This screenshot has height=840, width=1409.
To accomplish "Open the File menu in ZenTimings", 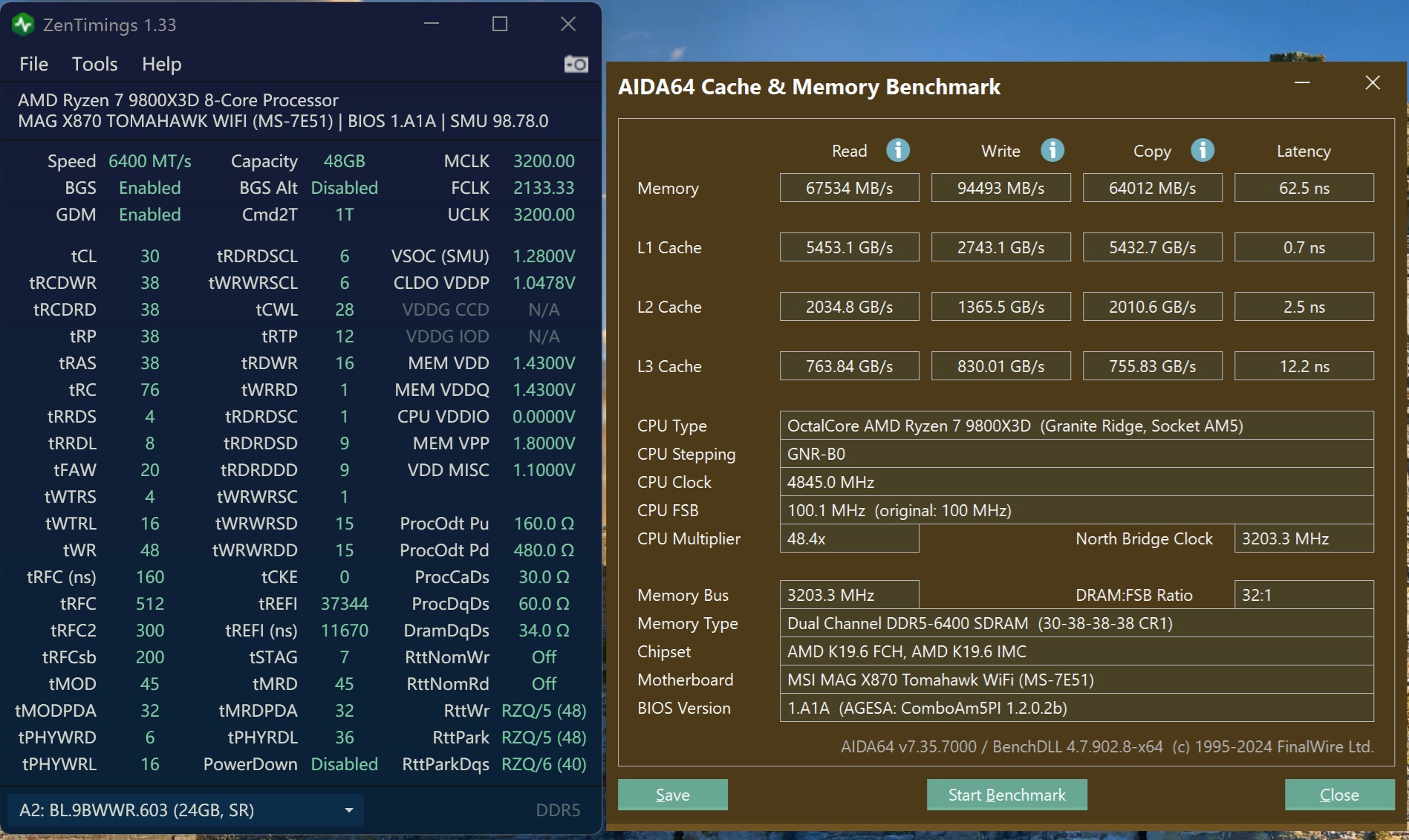I will pyautogui.click(x=33, y=64).
